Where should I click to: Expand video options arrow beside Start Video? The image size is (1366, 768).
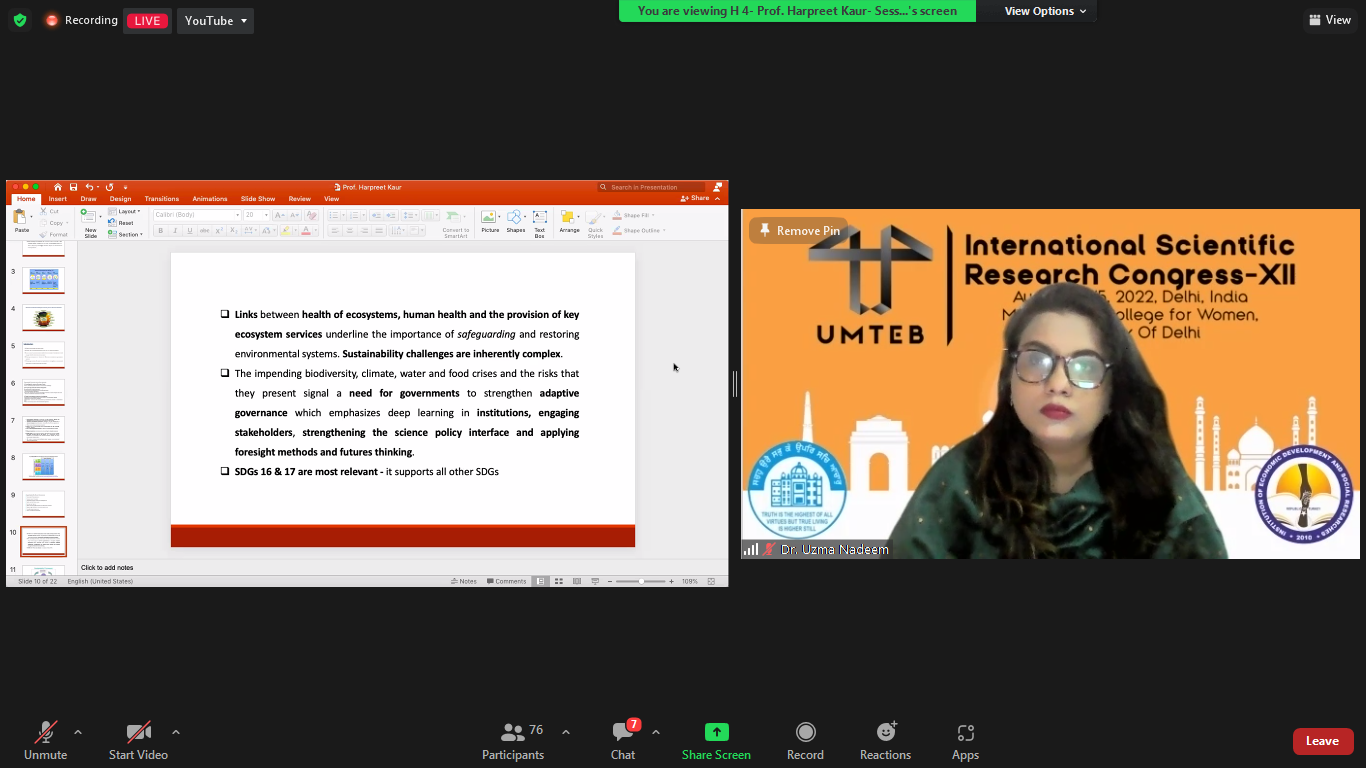[176, 732]
